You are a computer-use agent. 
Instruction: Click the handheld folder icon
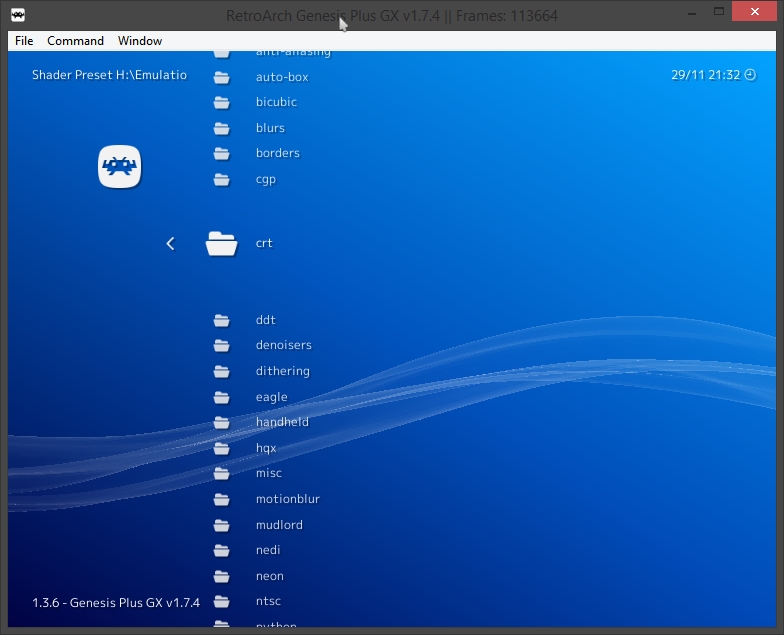(x=222, y=422)
